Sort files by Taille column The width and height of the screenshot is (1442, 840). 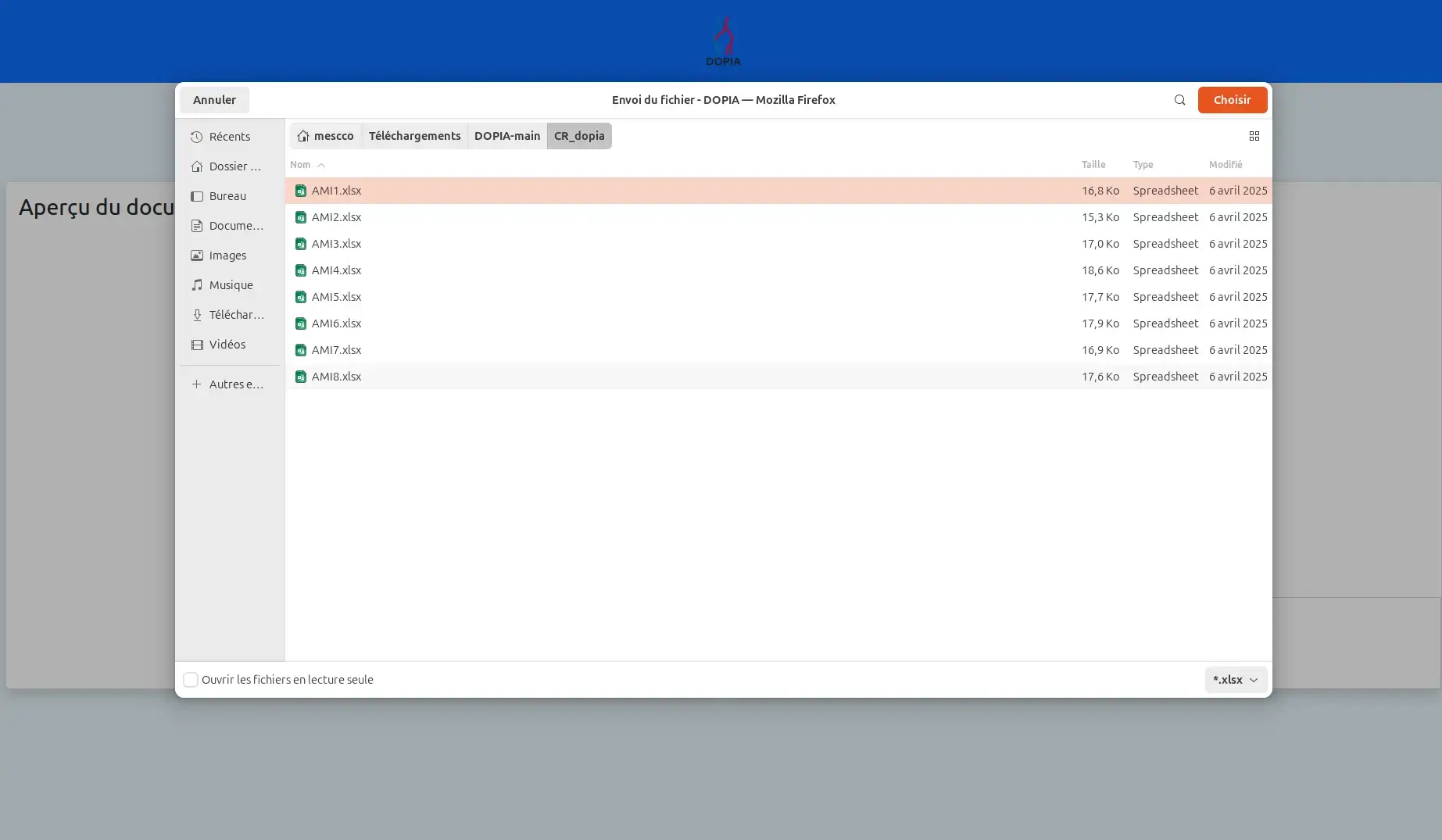click(1093, 165)
